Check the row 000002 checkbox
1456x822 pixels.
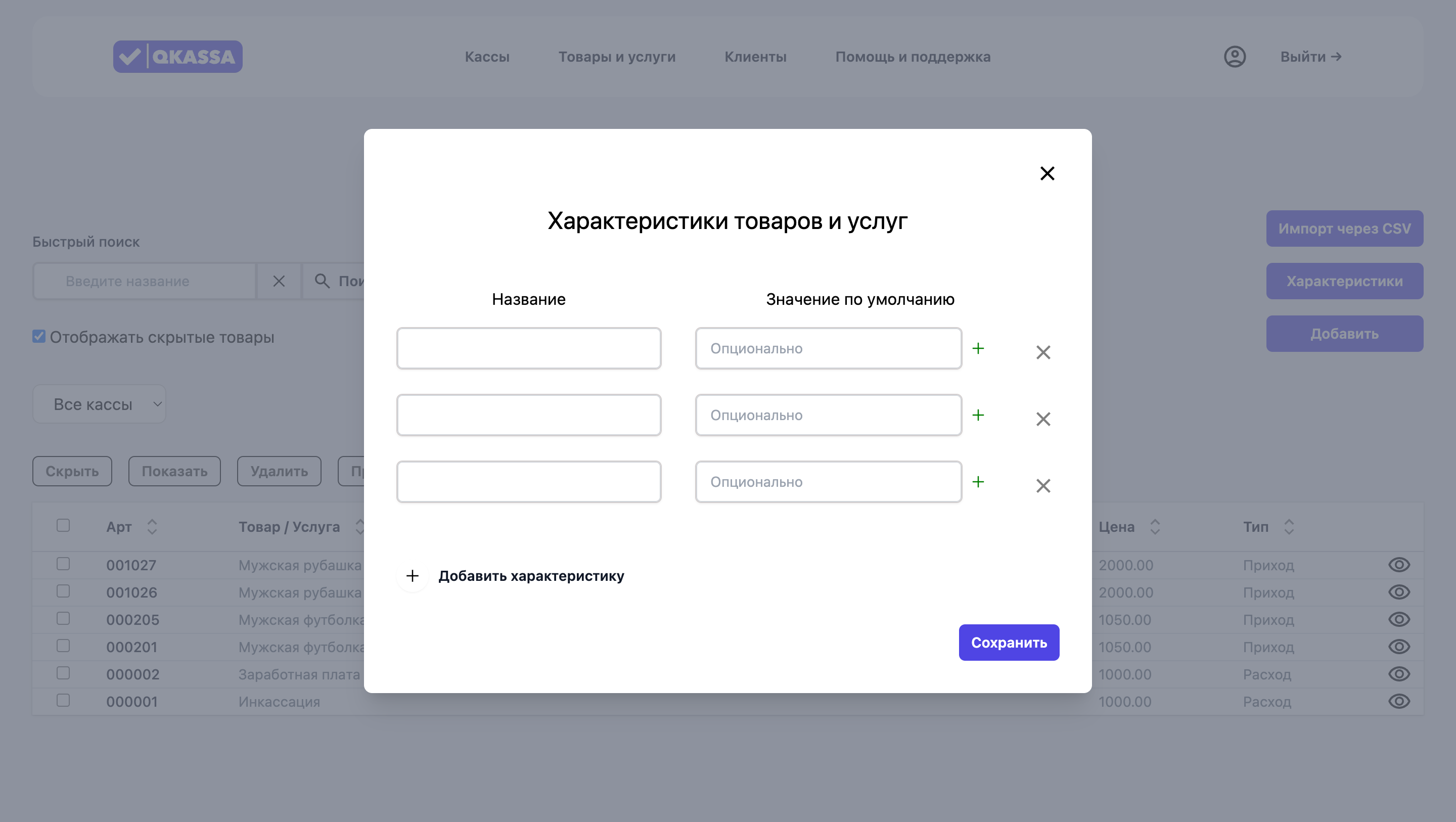(63, 673)
